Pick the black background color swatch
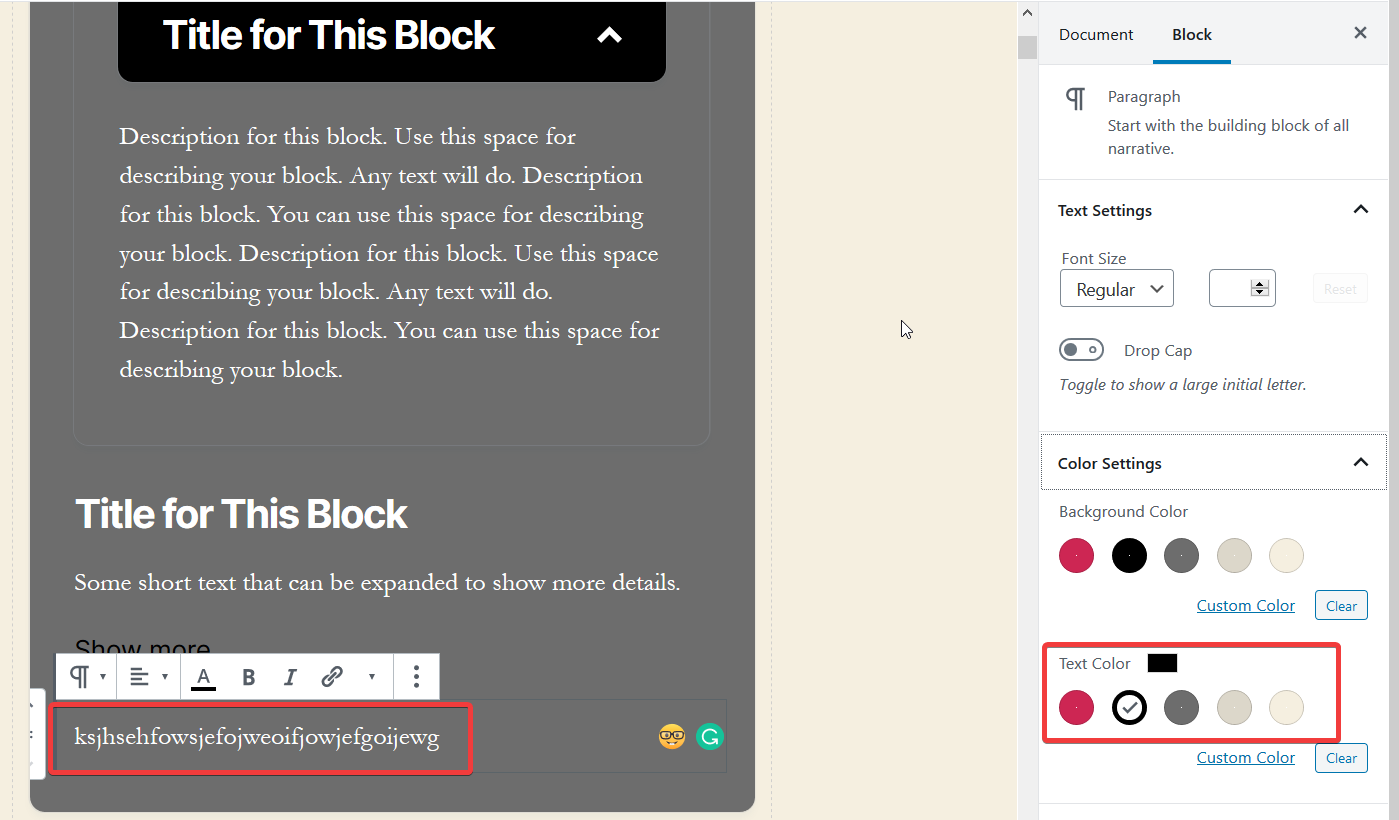1399x820 pixels. point(1129,555)
